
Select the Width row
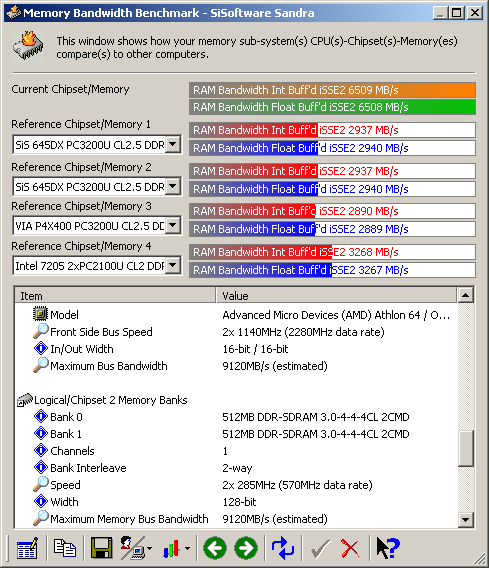(x=235, y=502)
